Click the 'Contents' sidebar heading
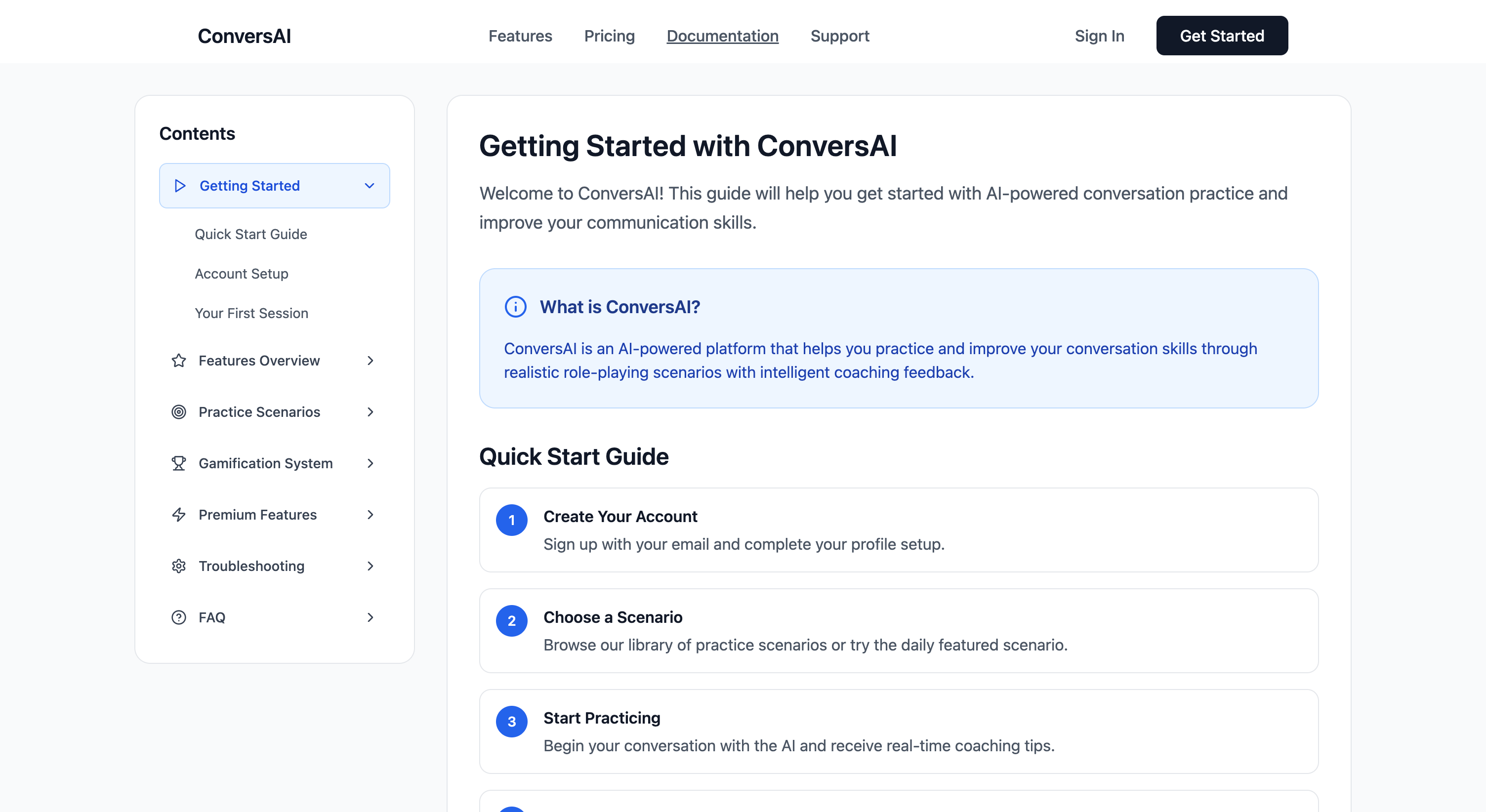This screenshot has height=812, width=1486. click(x=197, y=134)
